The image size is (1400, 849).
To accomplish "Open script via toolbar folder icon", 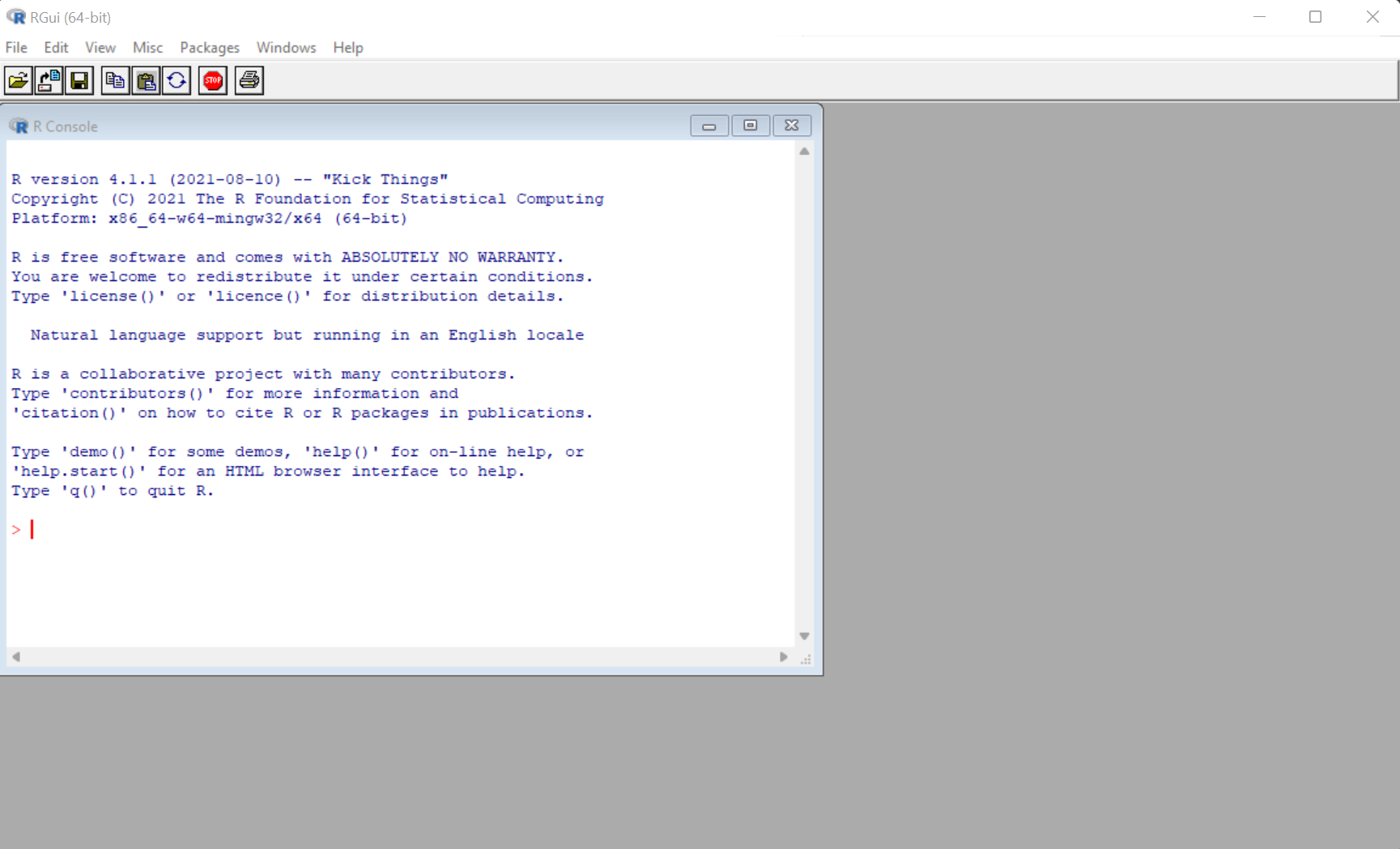I will pyautogui.click(x=19, y=80).
